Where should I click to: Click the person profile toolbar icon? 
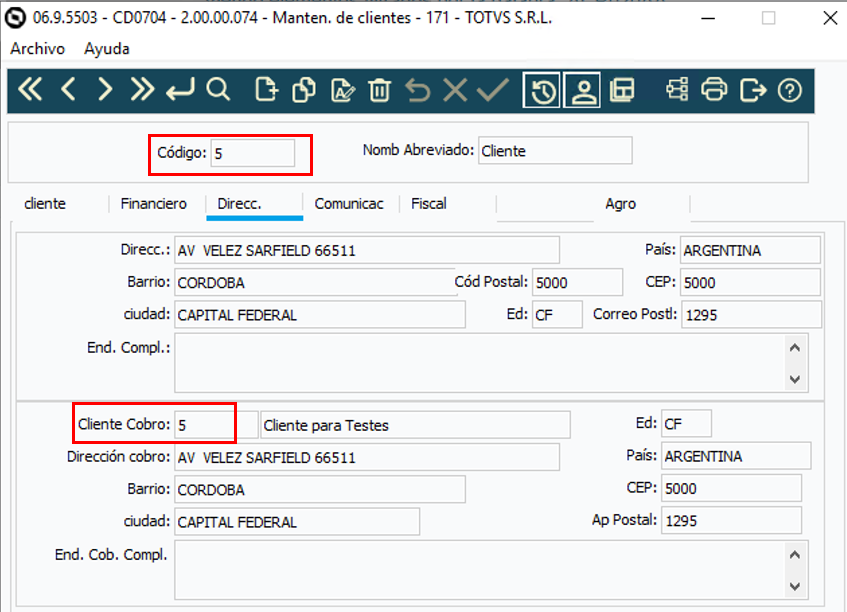coord(582,90)
